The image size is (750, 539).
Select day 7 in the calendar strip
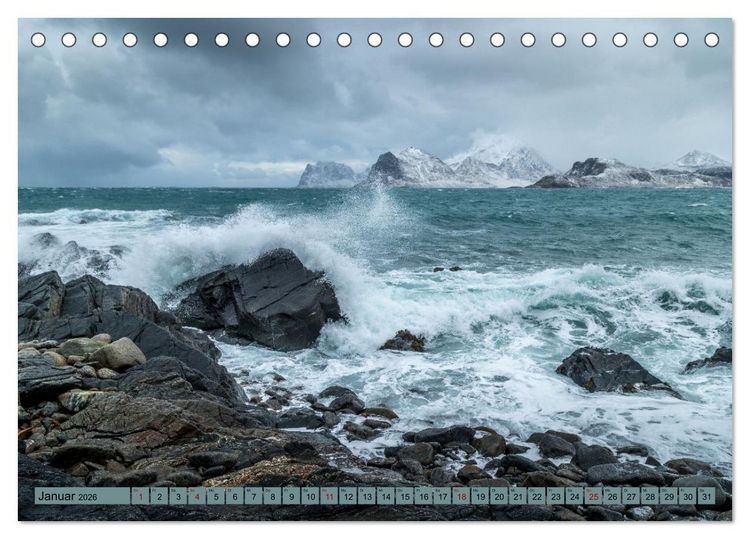click(x=254, y=496)
